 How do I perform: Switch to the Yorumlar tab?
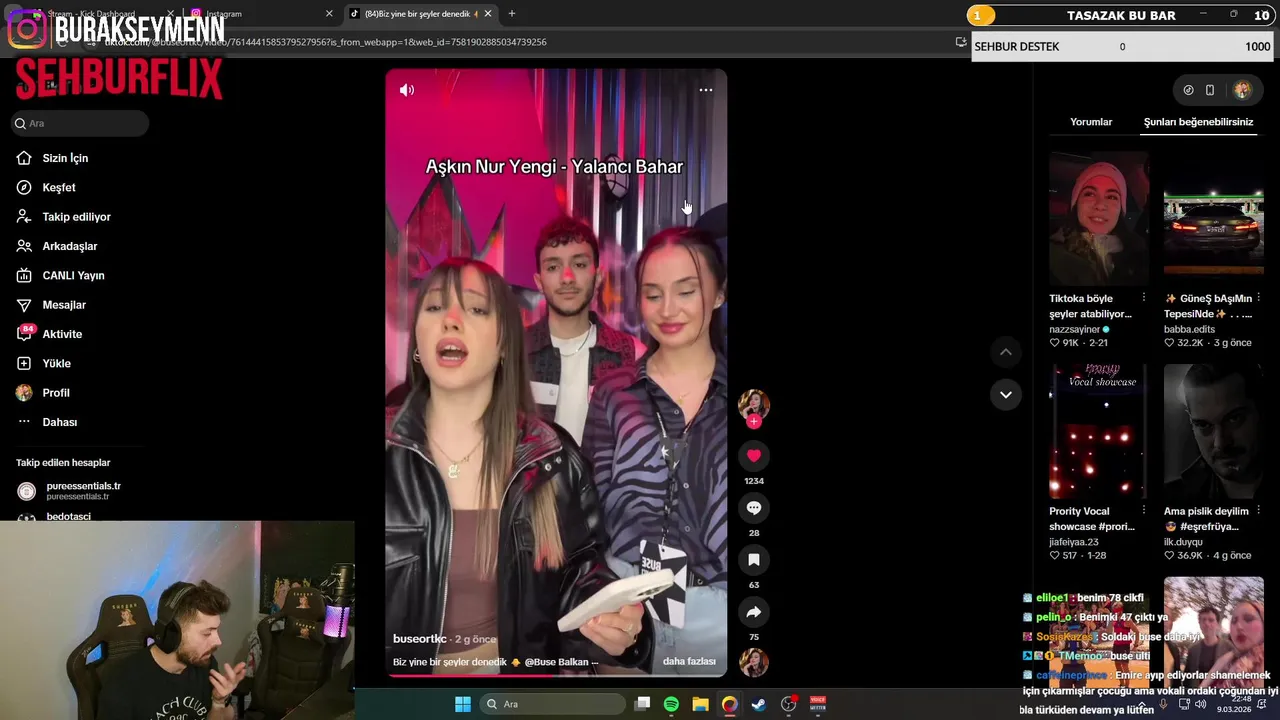pyautogui.click(x=1091, y=122)
